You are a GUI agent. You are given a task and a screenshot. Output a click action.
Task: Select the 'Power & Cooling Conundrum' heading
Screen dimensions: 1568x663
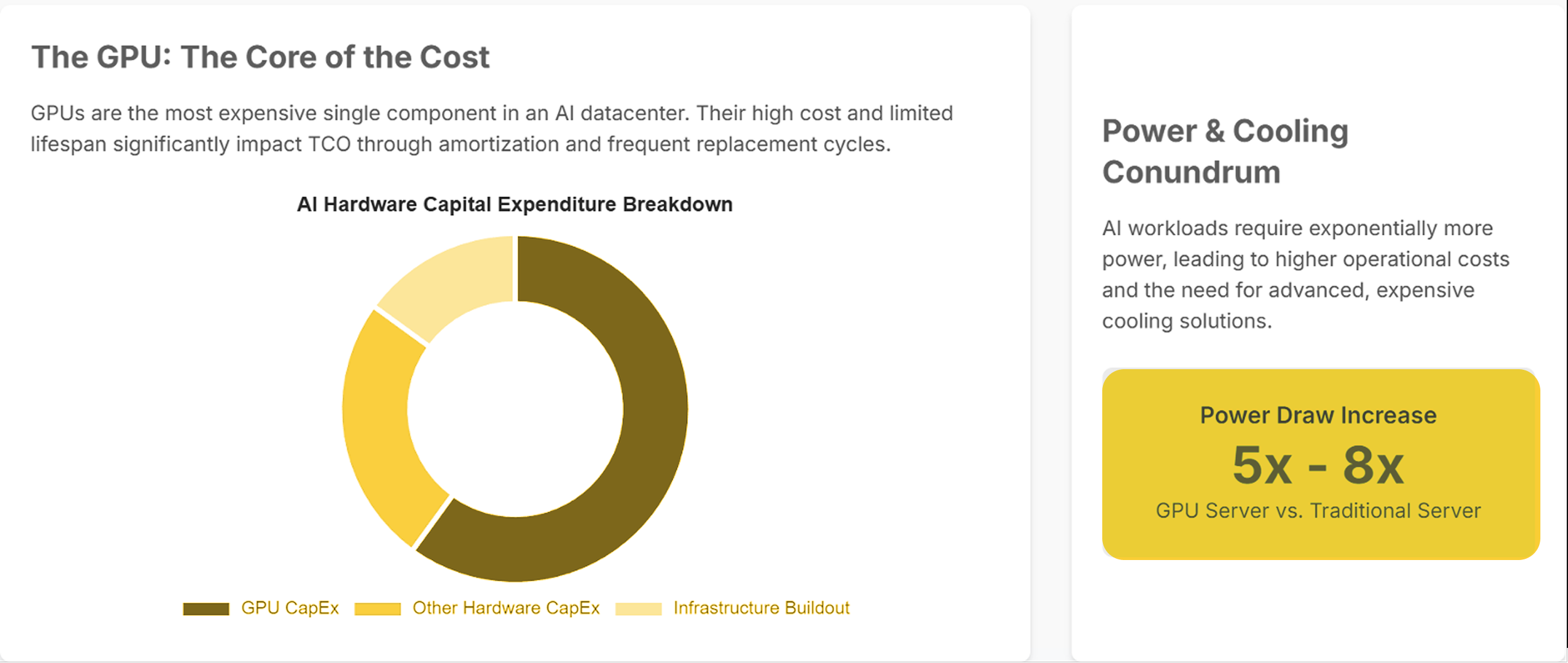pos(1224,151)
